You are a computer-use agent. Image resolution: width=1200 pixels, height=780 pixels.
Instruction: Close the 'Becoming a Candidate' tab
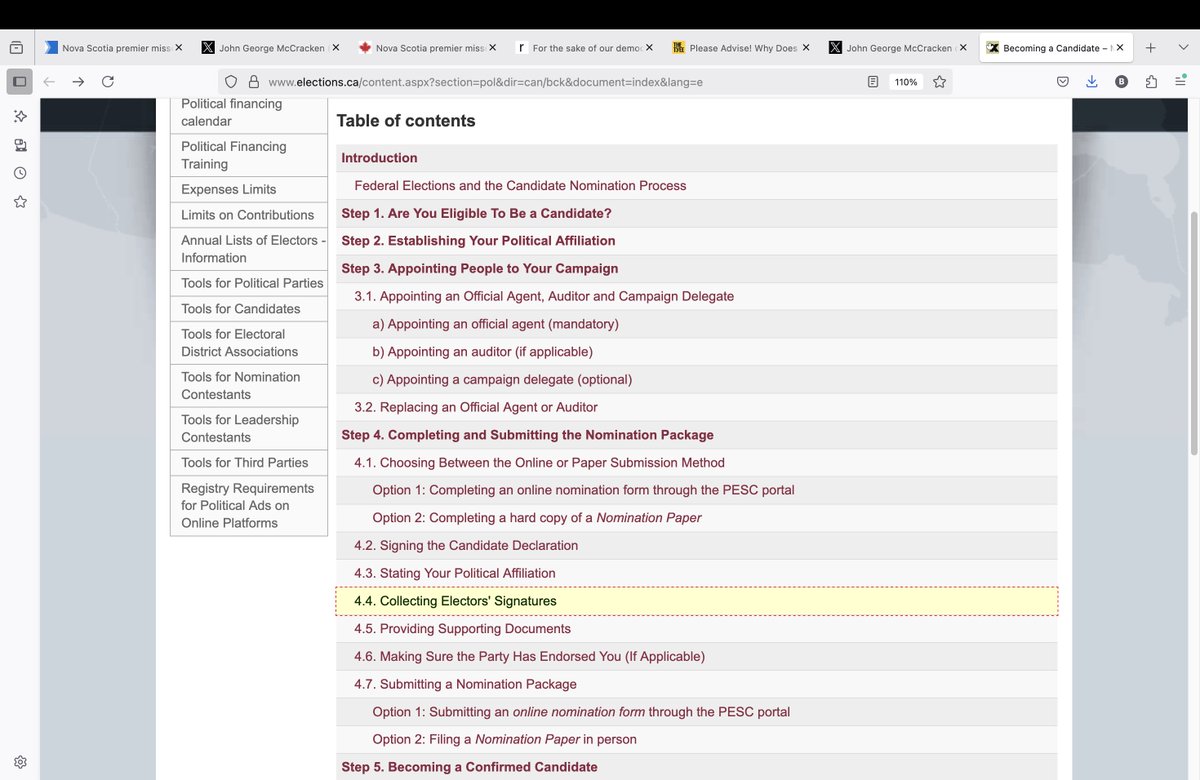tap(1120, 47)
